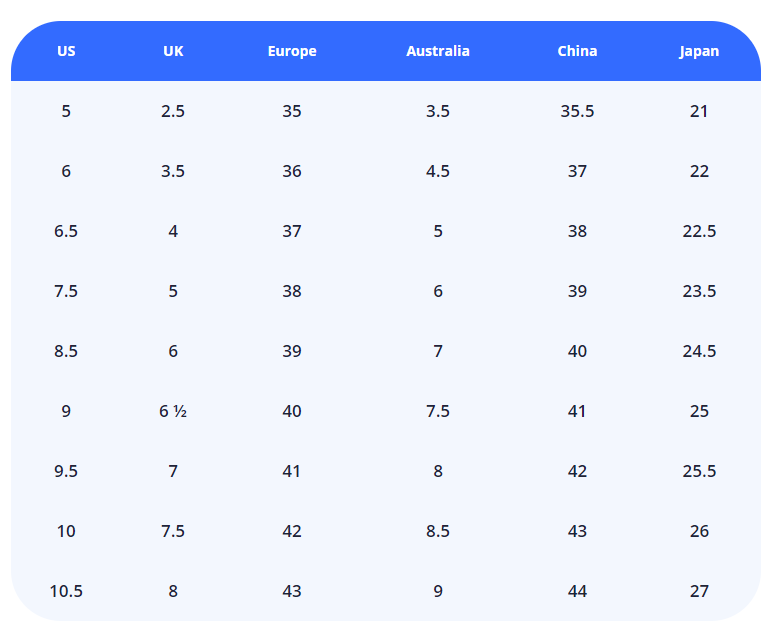
Task: Select the UK size 6 ½ cell
Action: 173,411
